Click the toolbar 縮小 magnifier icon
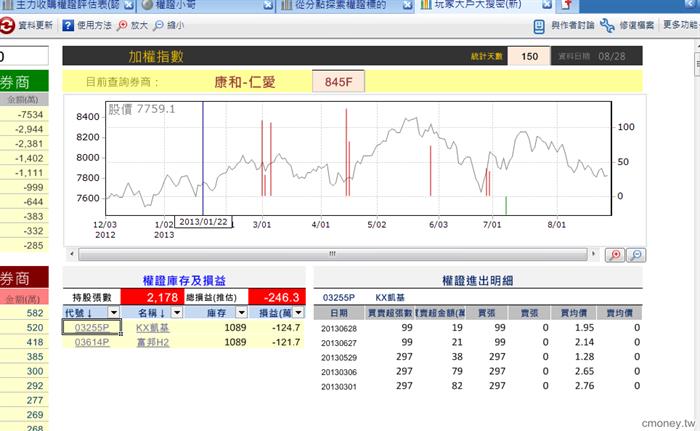The width and height of the screenshot is (700, 431). click(x=158, y=25)
